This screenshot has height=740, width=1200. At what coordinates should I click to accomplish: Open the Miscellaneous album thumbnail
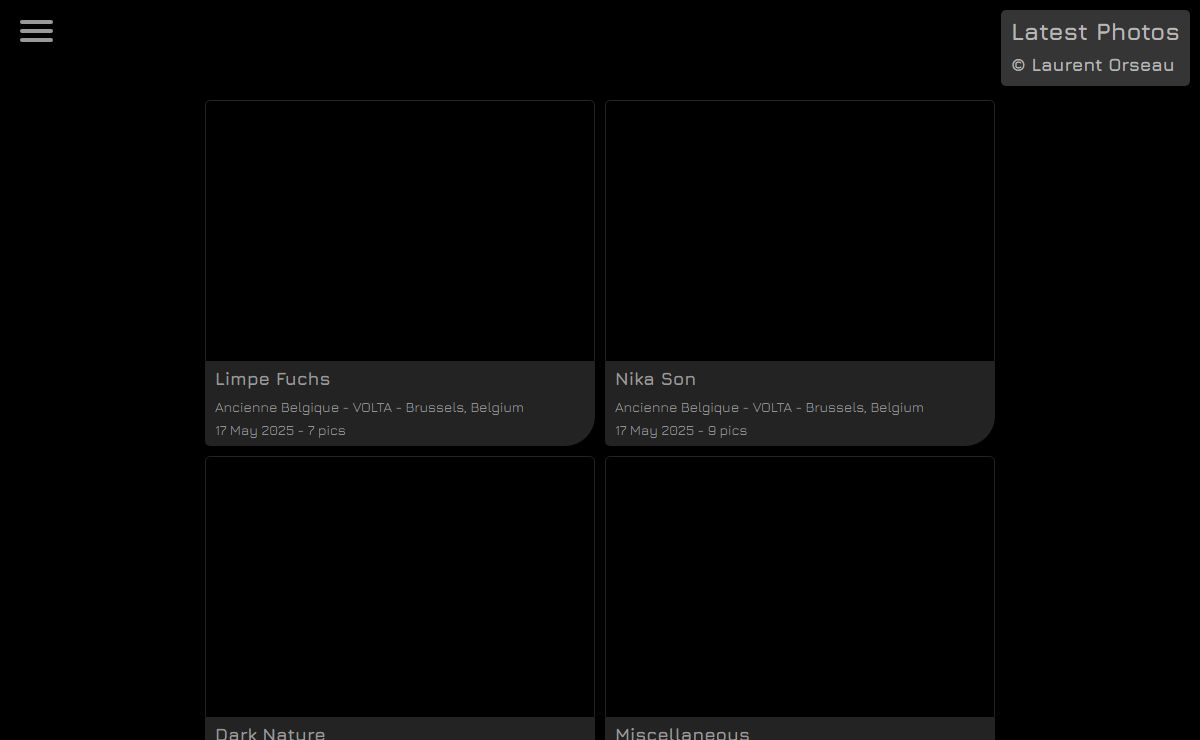coord(800,587)
